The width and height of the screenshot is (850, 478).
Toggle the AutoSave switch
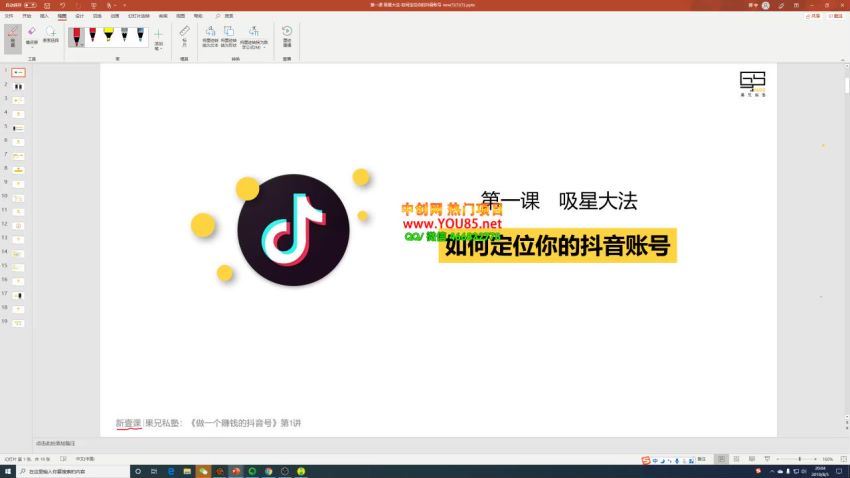30,5
